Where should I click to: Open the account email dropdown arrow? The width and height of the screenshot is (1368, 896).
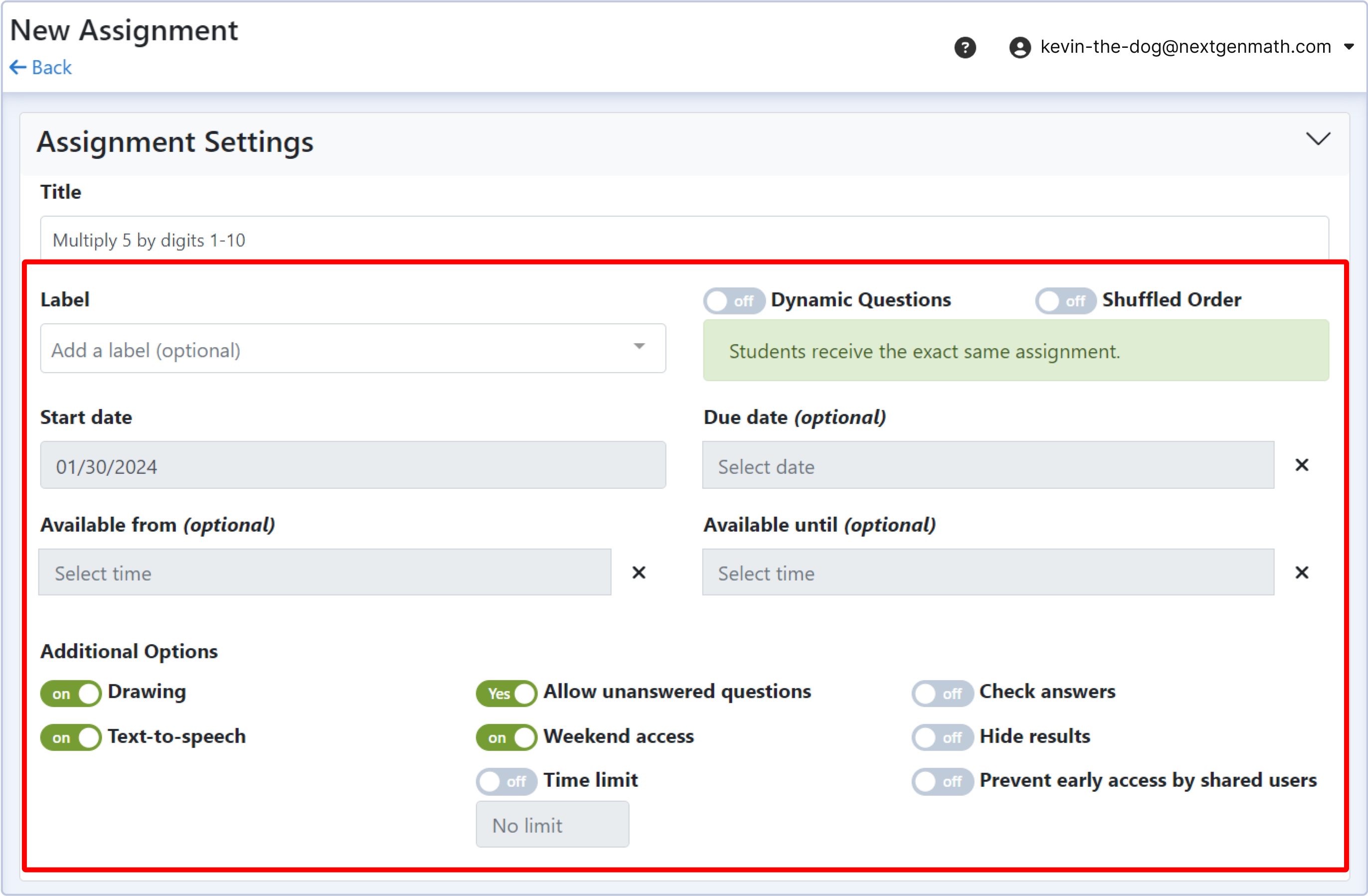pyautogui.click(x=1349, y=47)
